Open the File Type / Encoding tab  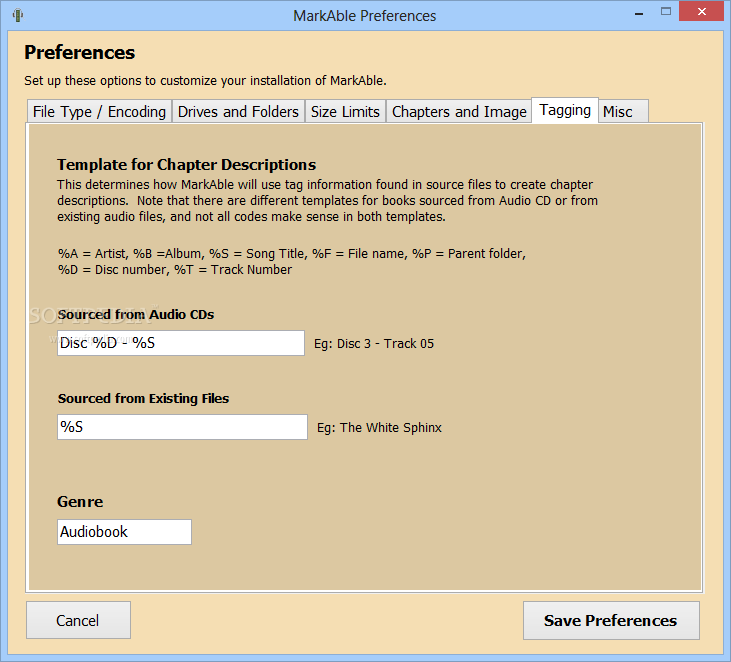[99, 112]
